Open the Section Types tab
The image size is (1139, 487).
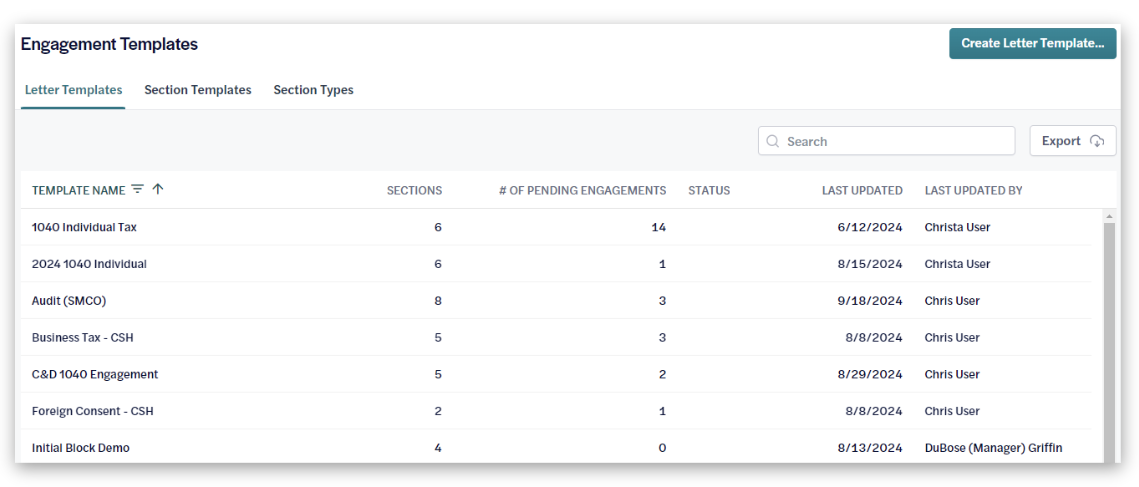coord(313,90)
